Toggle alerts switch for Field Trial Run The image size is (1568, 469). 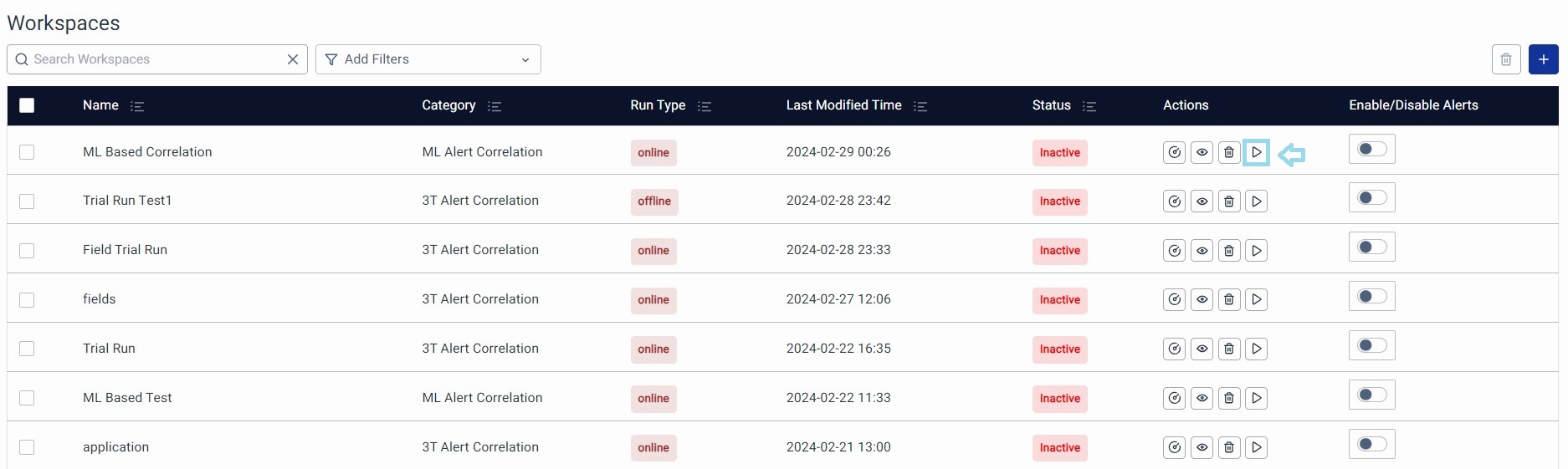tap(1371, 247)
